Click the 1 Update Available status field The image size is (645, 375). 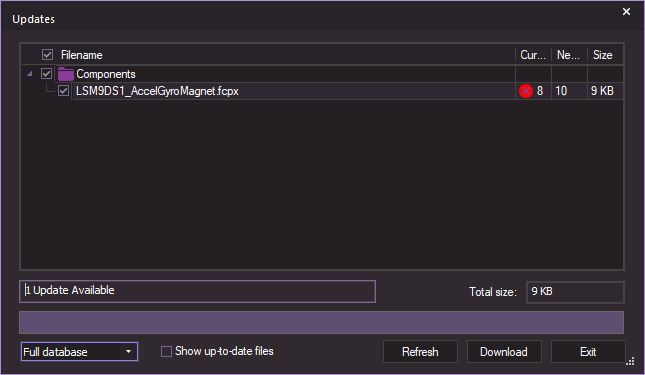(197, 292)
